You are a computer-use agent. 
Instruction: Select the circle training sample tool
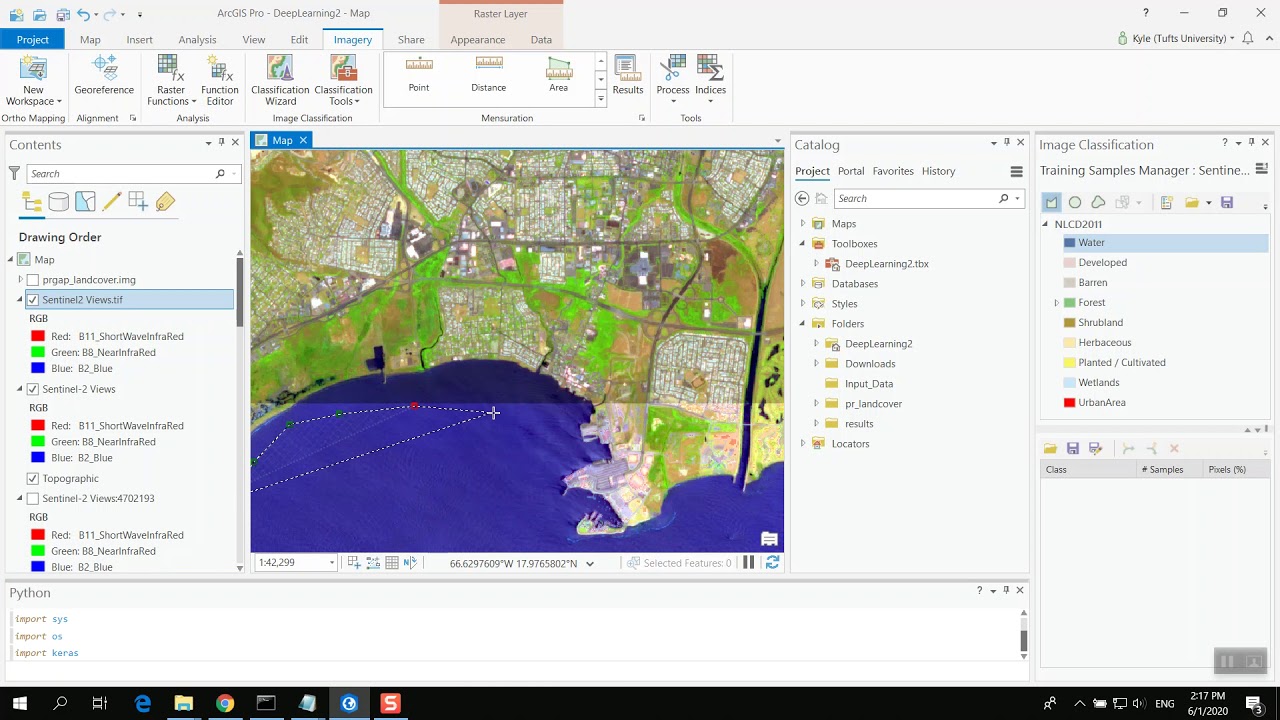(x=1075, y=202)
